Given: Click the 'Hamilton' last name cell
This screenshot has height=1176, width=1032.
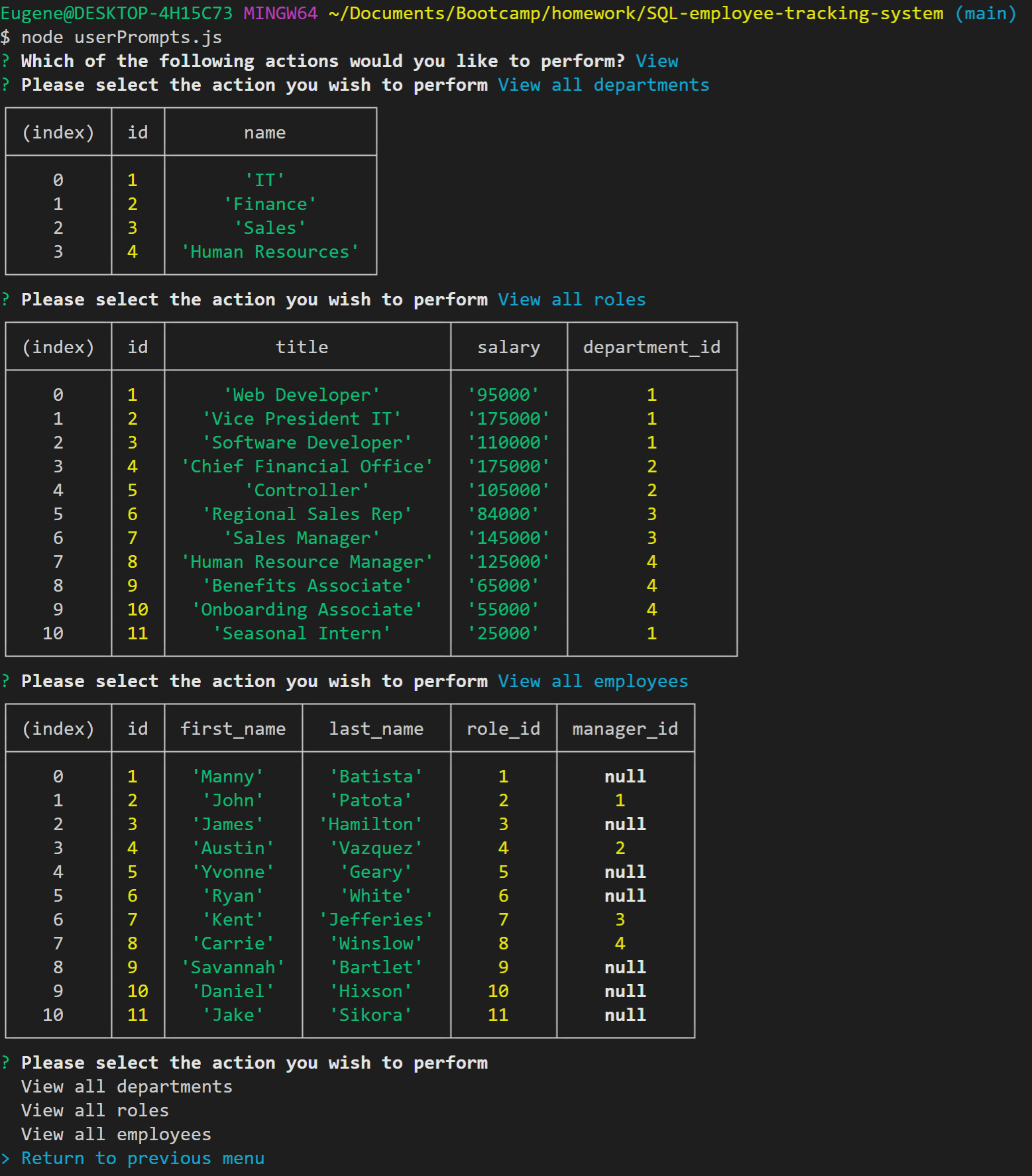Looking at the screenshot, I should click(x=371, y=824).
